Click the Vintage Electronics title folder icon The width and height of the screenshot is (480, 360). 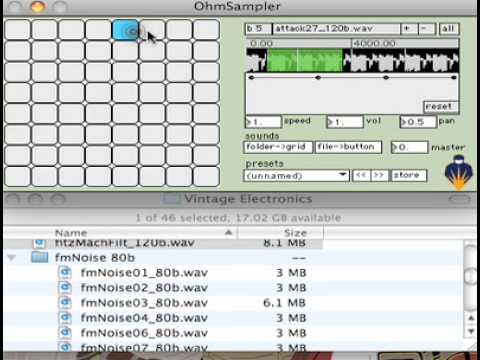pos(171,199)
